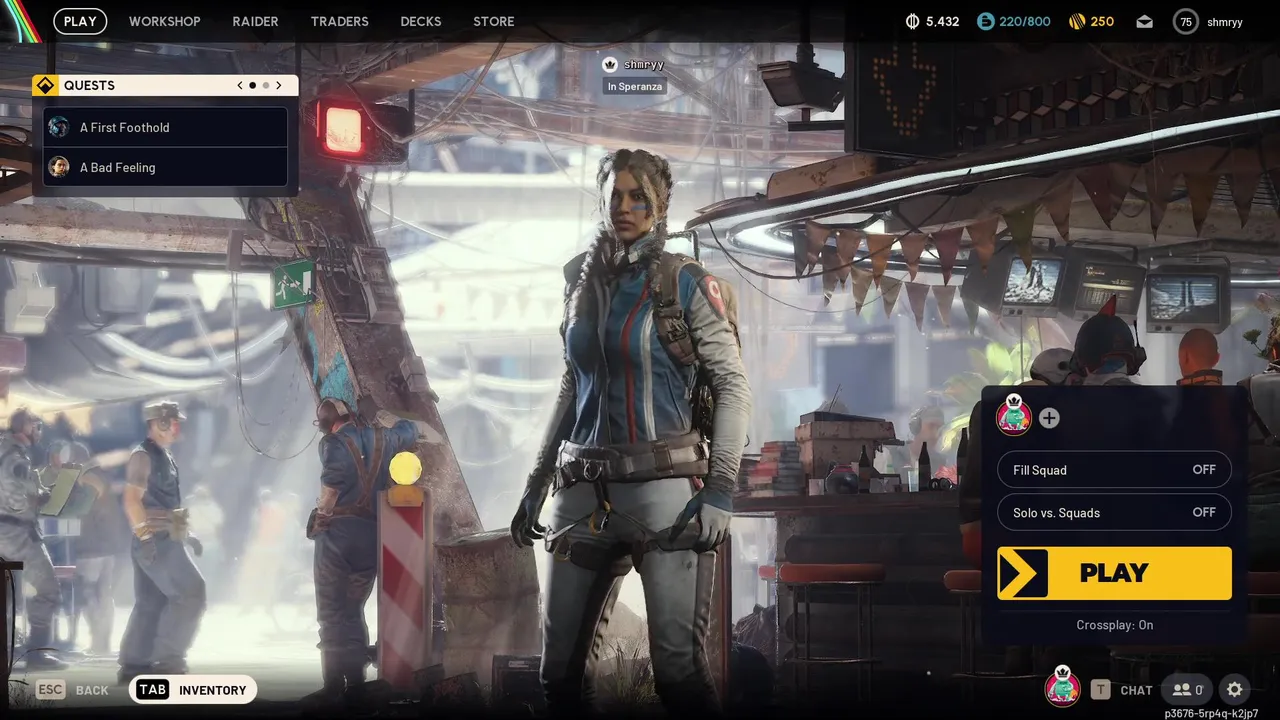Open the mail inbox envelope icon
The height and width of the screenshot is (720, 1280).
click(x=1145, y=21)
